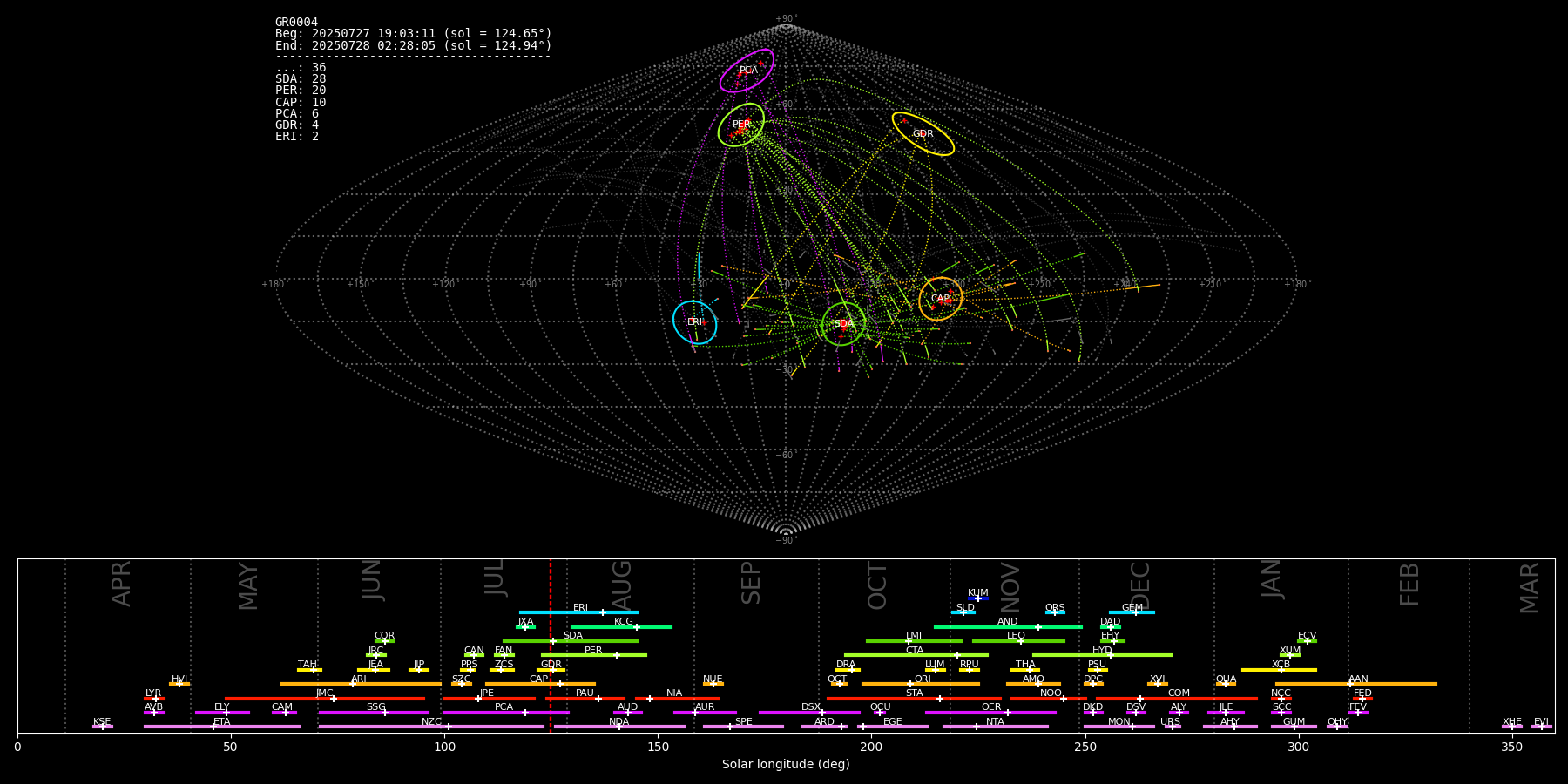The width and height of the screenshot is (1568, 784).
Task: Click the AND shower bar
Action: (x=1008, y=626)
